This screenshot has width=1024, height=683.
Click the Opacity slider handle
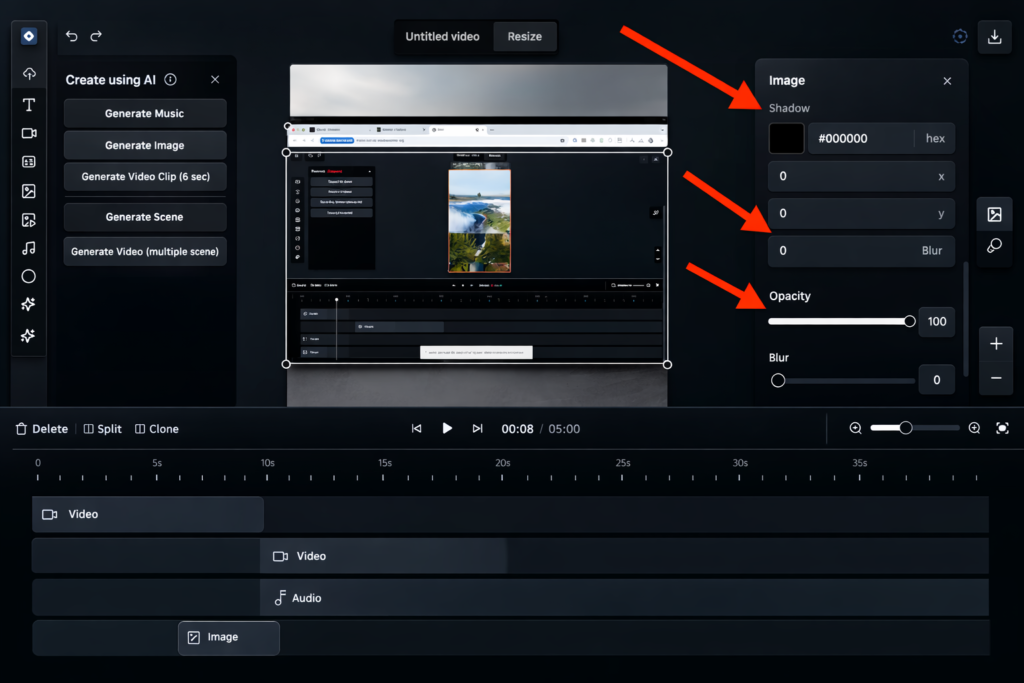pyautogui.click(x=909, y=321)
